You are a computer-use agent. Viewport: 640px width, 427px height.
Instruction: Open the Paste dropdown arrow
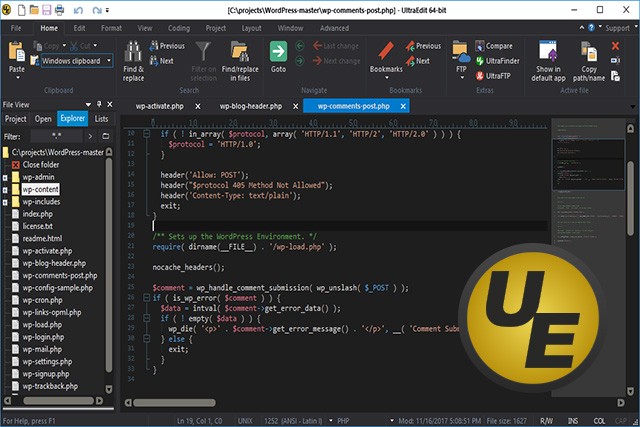(x=18, y=77)
